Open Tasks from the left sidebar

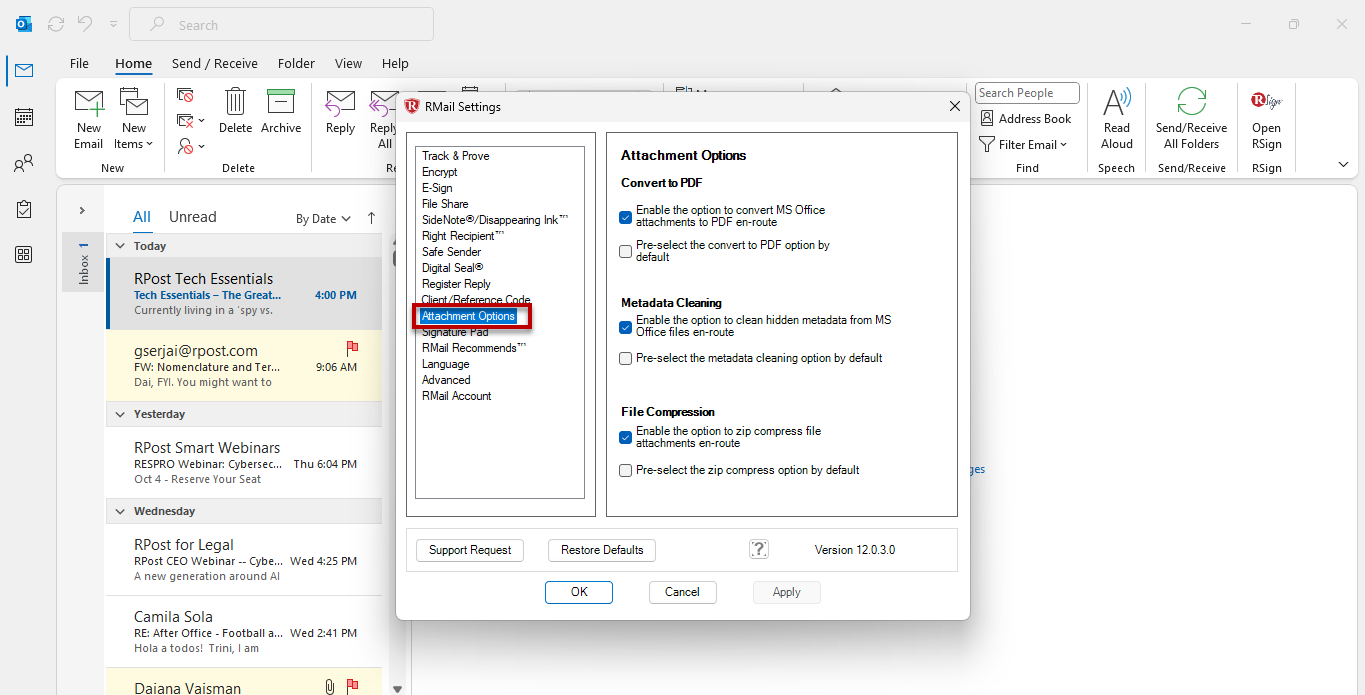click(x=23, y=209)
